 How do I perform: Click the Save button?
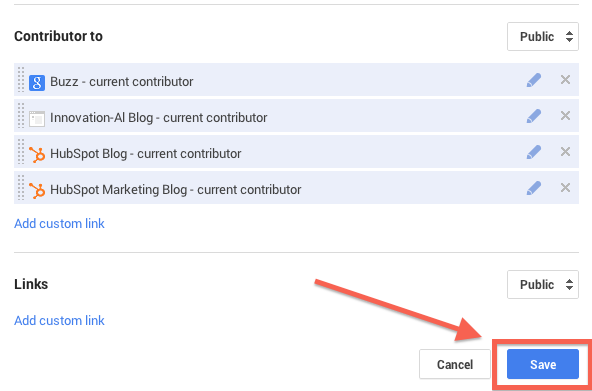[x=543, y=364]
